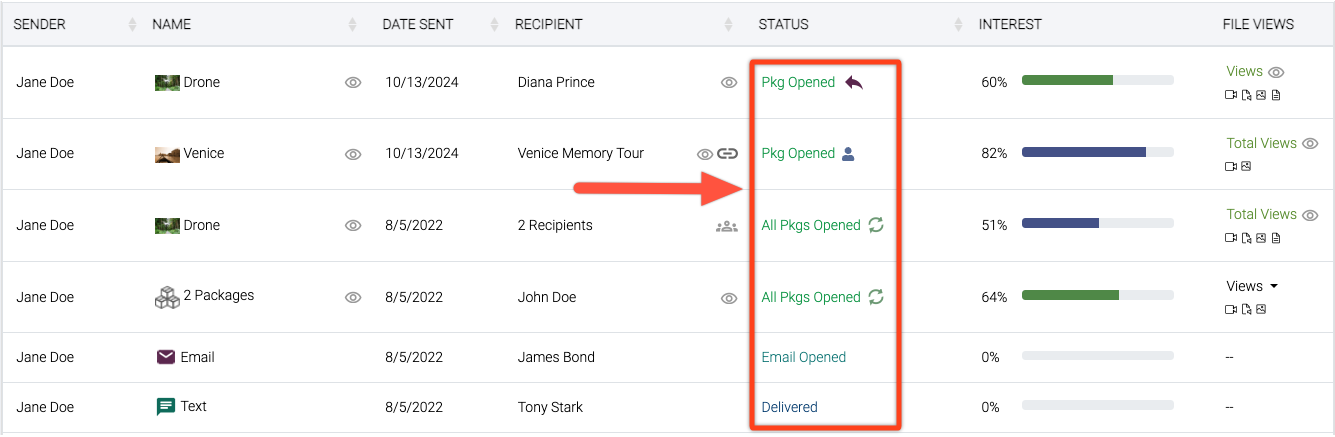Click the Drone thumbnail in the first row
Image resolution: width=1335 pixels, height=437 pixels.
pyautogui.click(x=167, y=82)
